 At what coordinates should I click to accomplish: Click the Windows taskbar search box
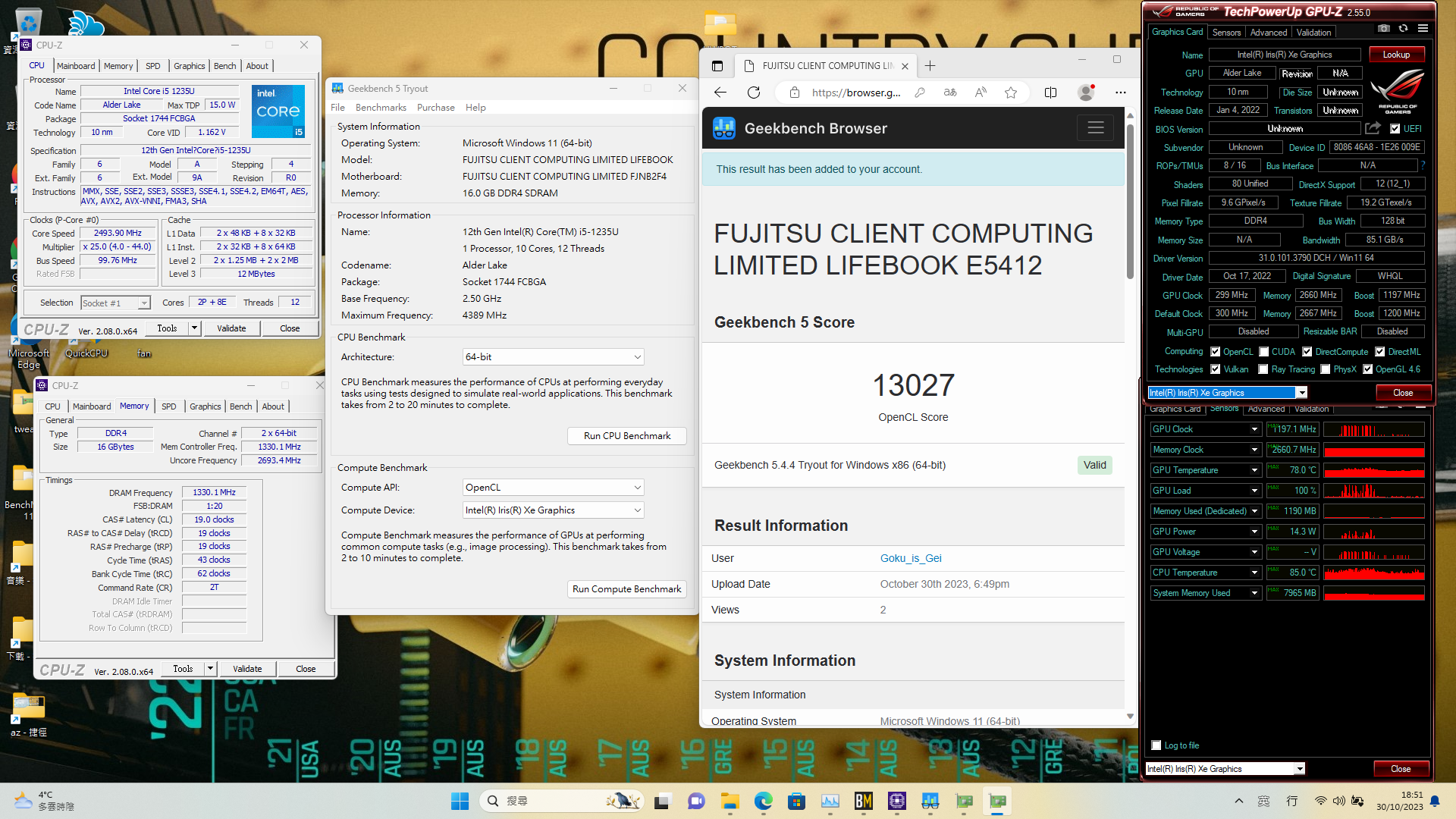click(x=561, y=801)
